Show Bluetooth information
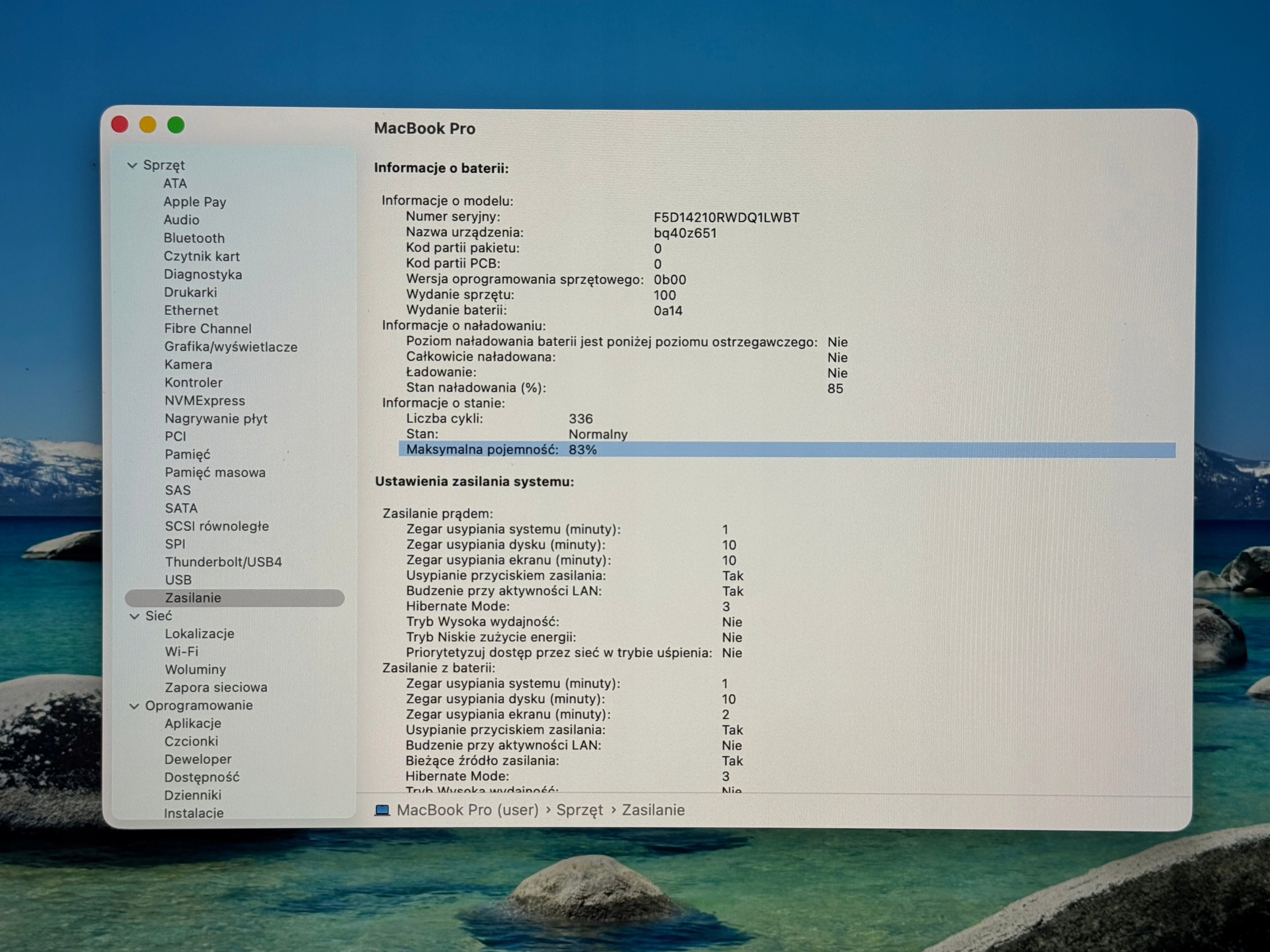 tap(194, 238)
